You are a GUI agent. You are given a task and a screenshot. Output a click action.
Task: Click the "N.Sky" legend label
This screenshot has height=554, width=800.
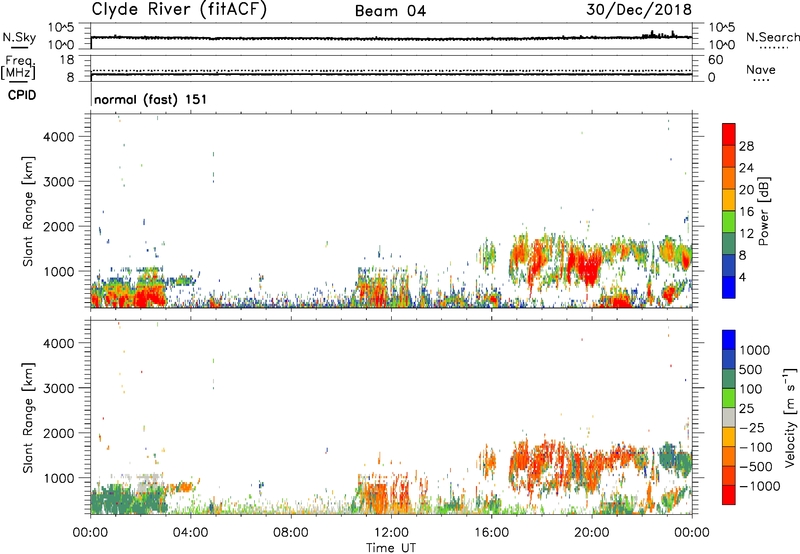pos(19,37)
